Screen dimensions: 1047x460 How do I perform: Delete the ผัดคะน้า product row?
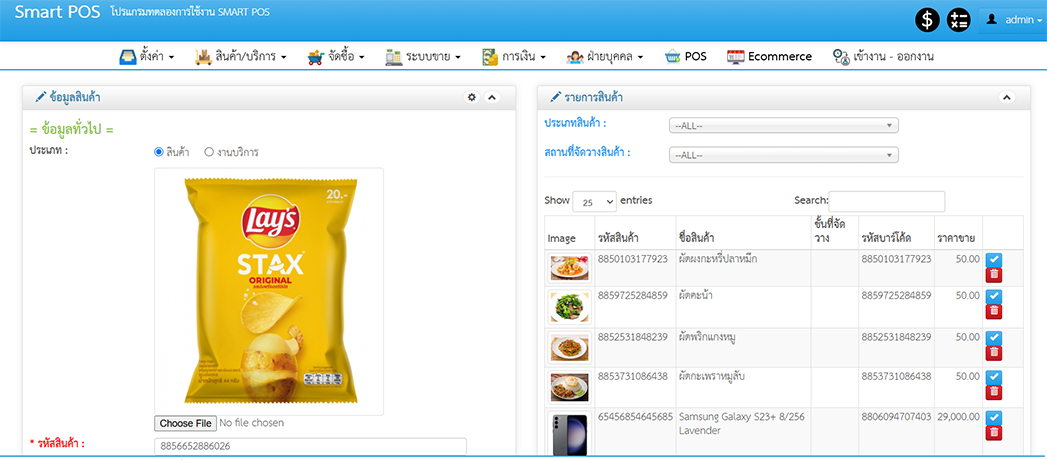(x=994, y=312)
